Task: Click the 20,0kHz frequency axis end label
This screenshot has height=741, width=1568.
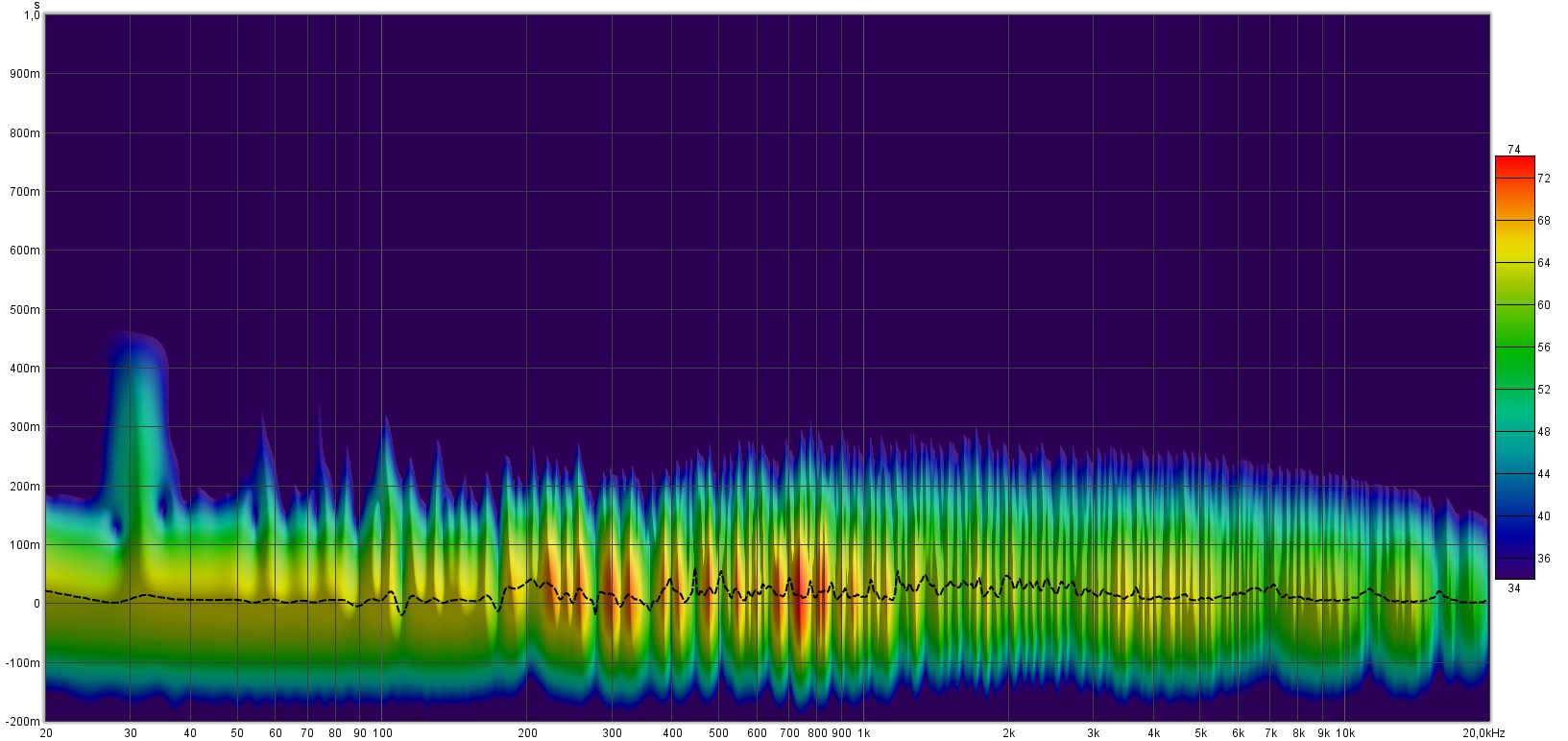Action: (1484, 733)
